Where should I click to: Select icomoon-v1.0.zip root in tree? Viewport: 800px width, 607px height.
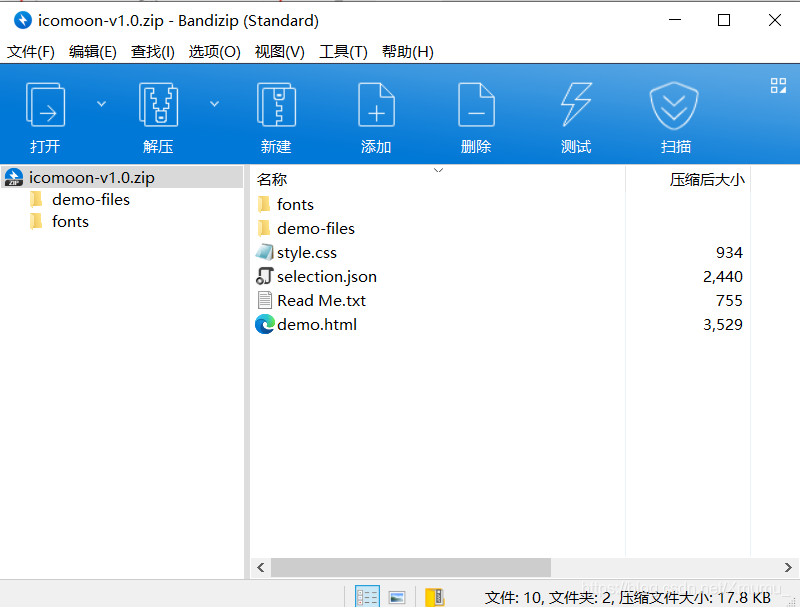pos(122,178)
